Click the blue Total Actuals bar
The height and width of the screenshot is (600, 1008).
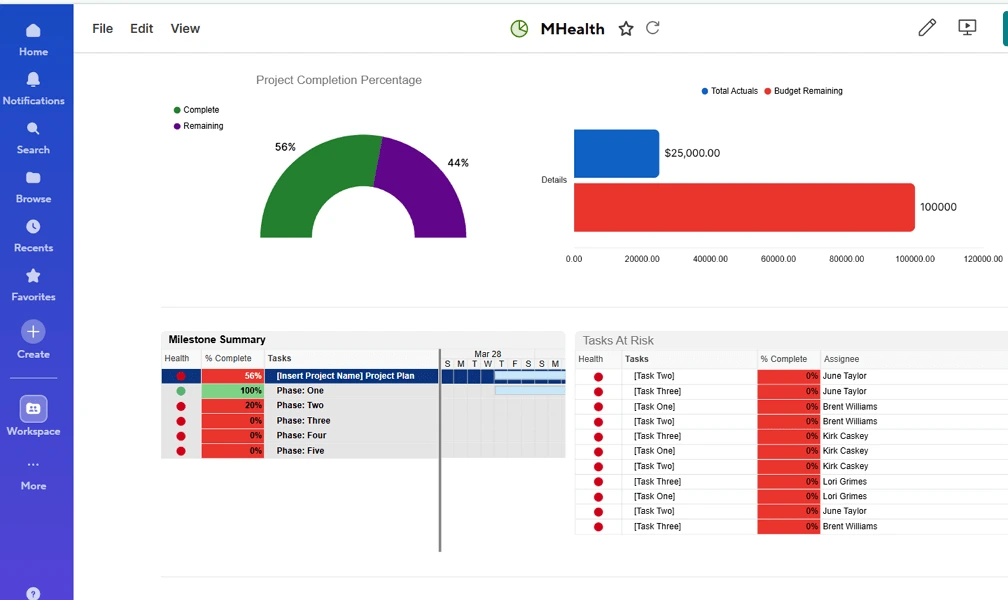tap(616, 154)
